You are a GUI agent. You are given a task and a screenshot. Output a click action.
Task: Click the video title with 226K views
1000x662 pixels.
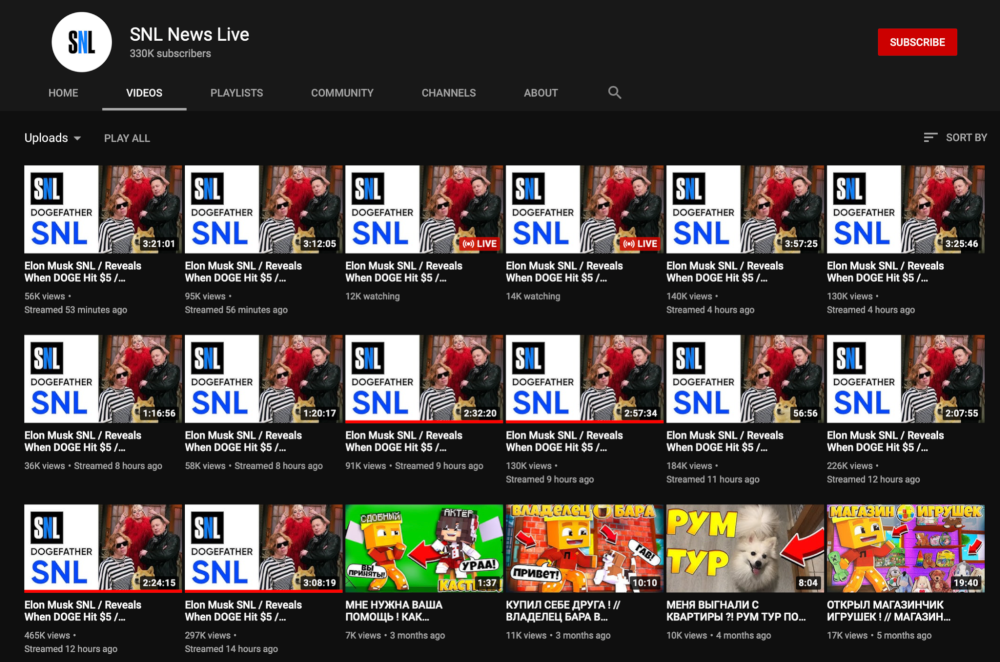tap(885, 441)
